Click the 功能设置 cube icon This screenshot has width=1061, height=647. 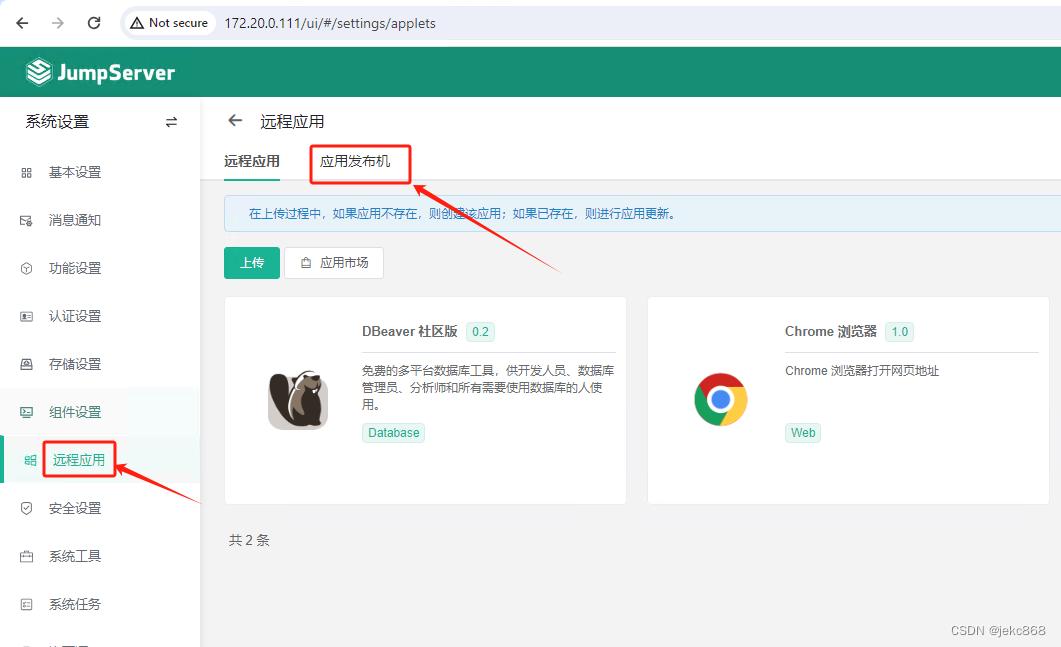(26, 269)
